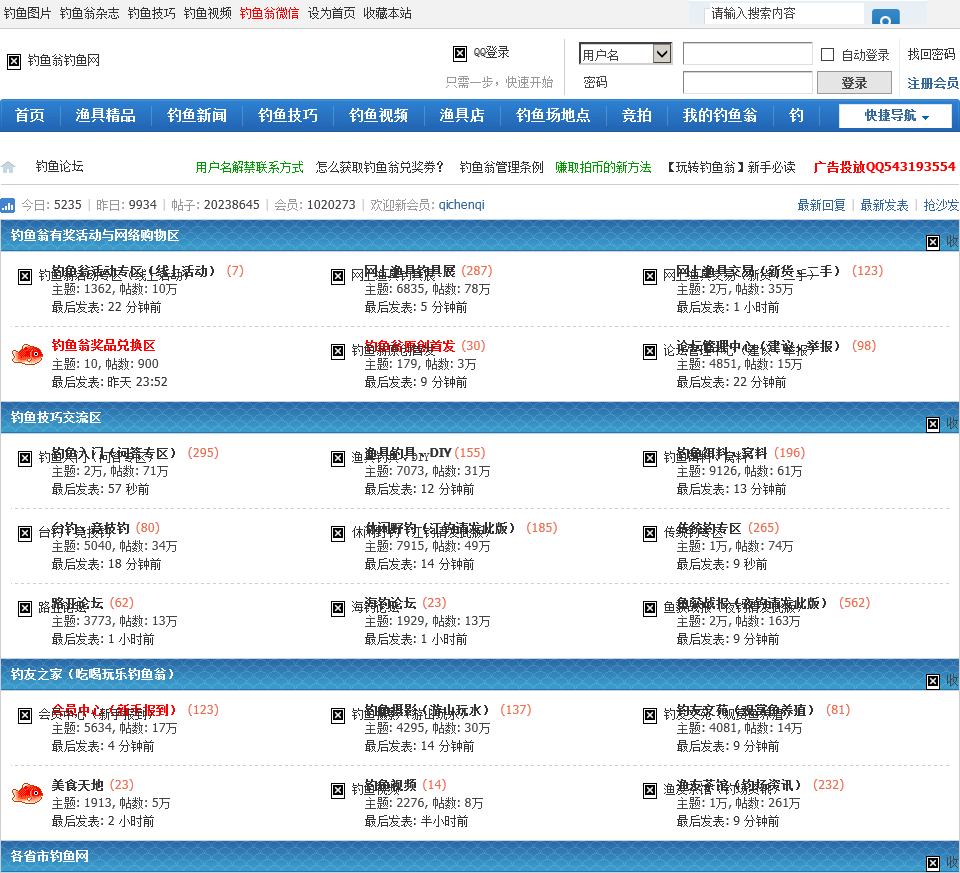
Task: Click the 最新发表 link
Action: coord(884,205)
